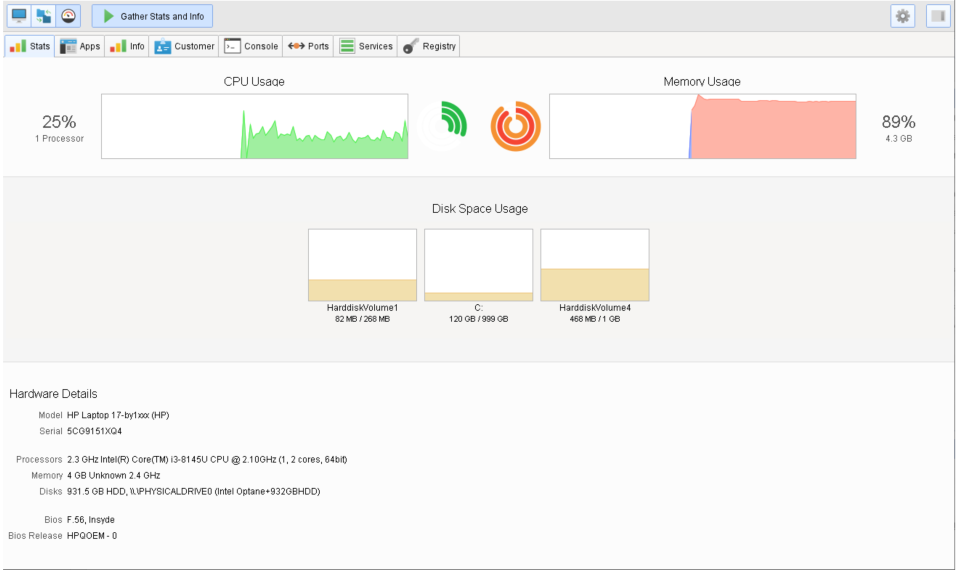Select the HarddiskVolume1 usage box
The height and width of the screenshot is (570, 960).
pos(362,265)
